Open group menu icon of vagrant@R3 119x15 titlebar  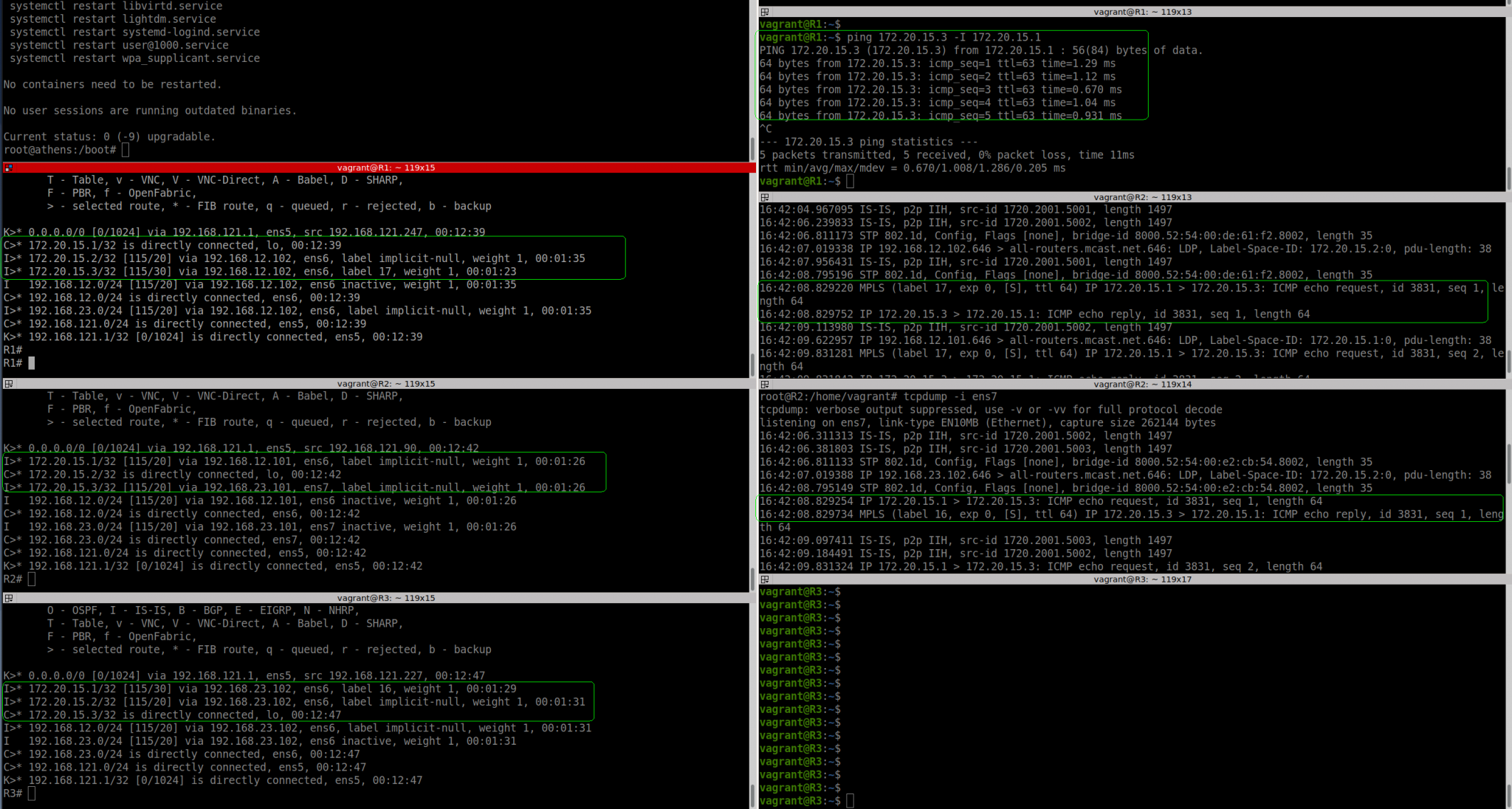9,598
